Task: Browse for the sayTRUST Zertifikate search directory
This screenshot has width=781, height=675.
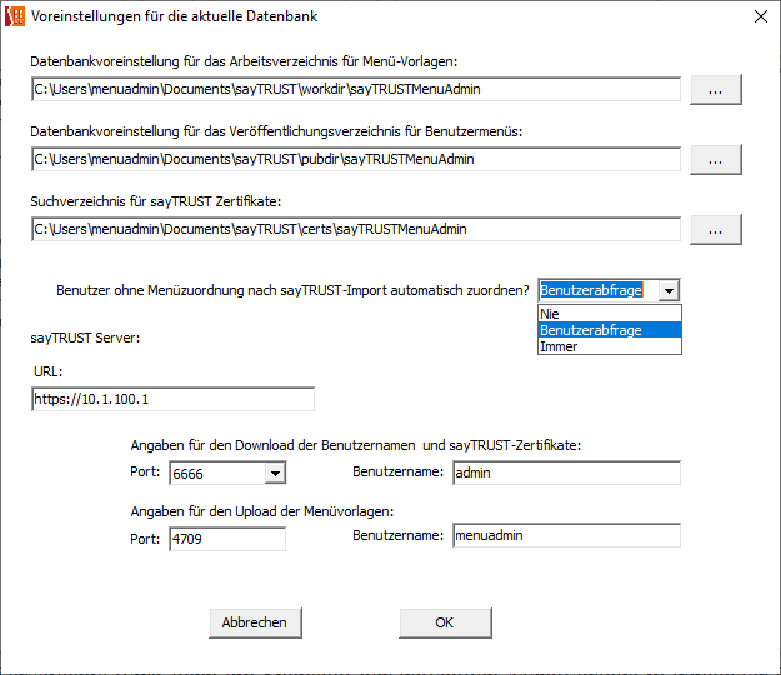Action: click(x=715, y=230)
